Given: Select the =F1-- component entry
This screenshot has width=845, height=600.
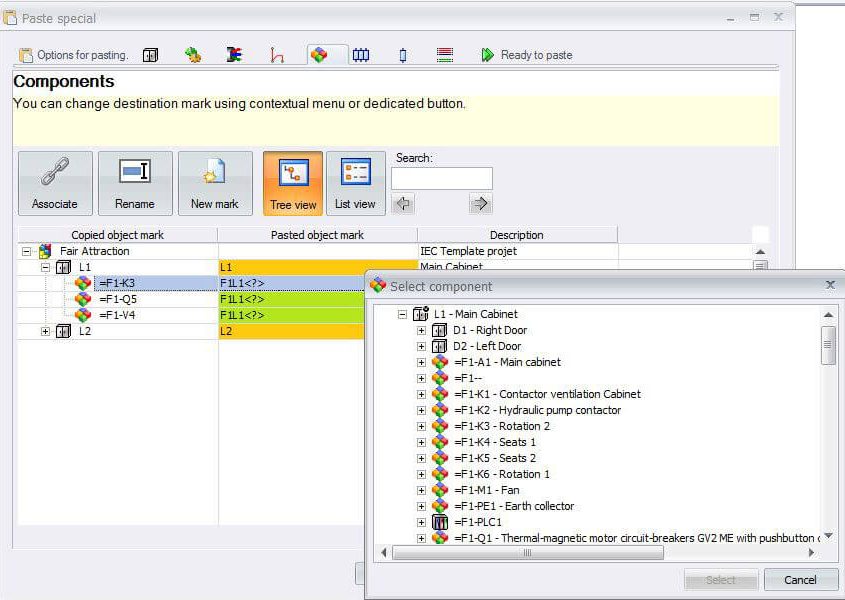Looking at the screenshot, I should [468, 378].
